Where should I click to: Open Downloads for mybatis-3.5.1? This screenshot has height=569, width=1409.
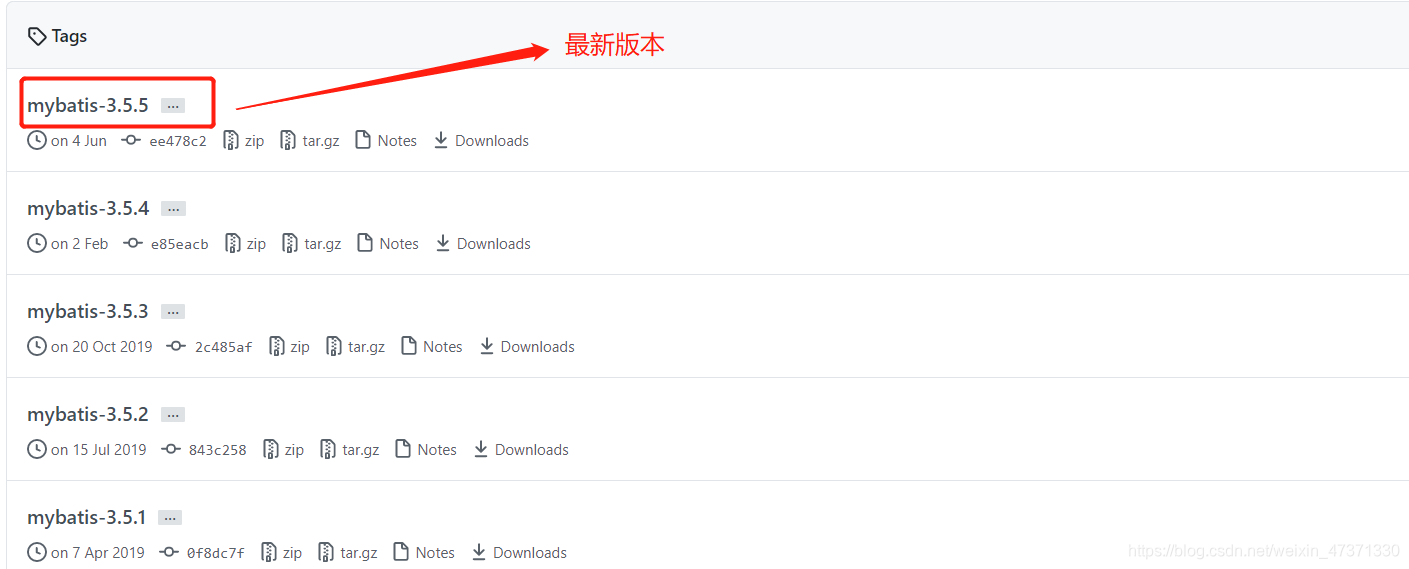coord(530,553)
